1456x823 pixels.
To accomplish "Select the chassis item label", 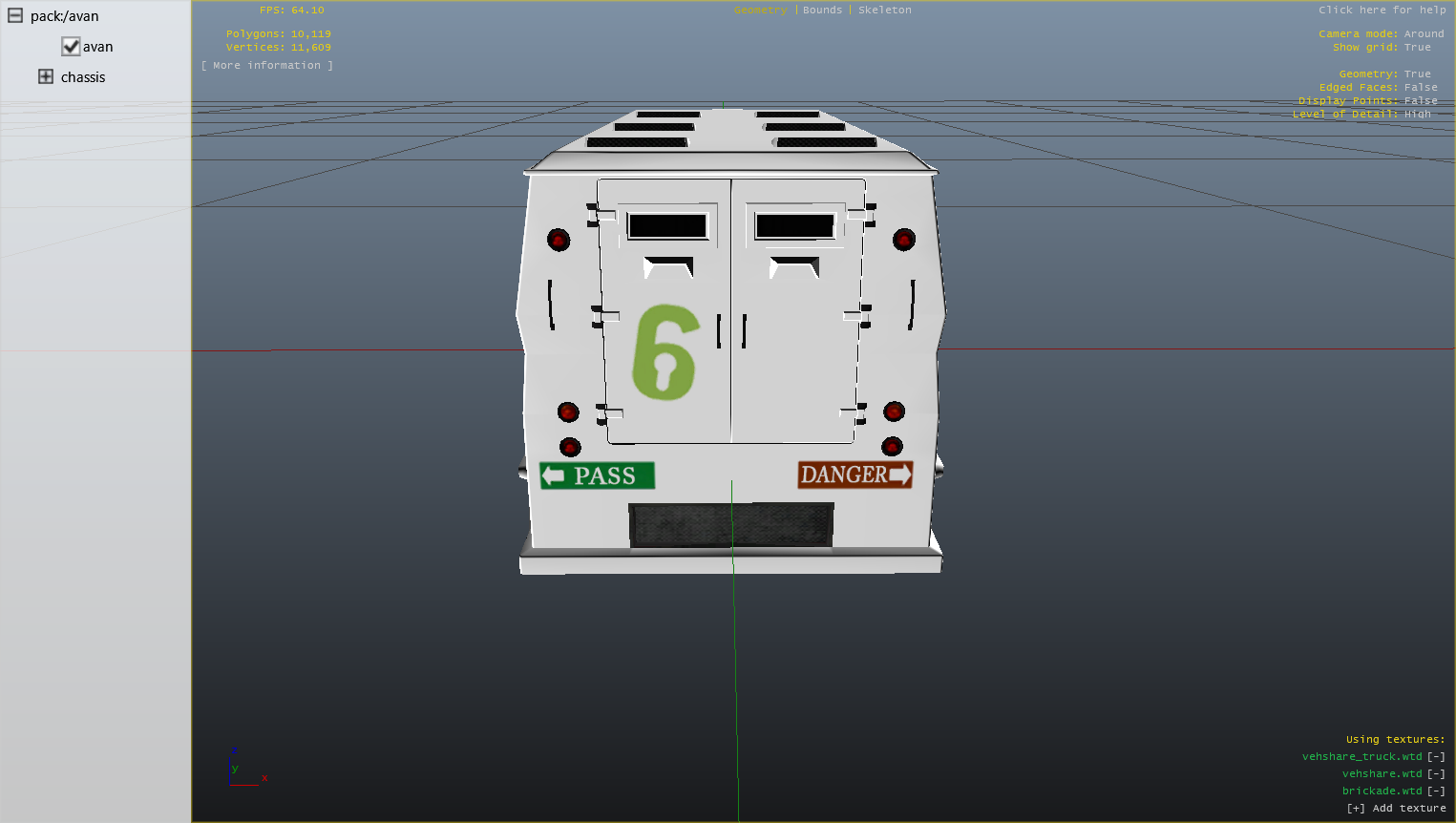I will (x=83, y=77).
